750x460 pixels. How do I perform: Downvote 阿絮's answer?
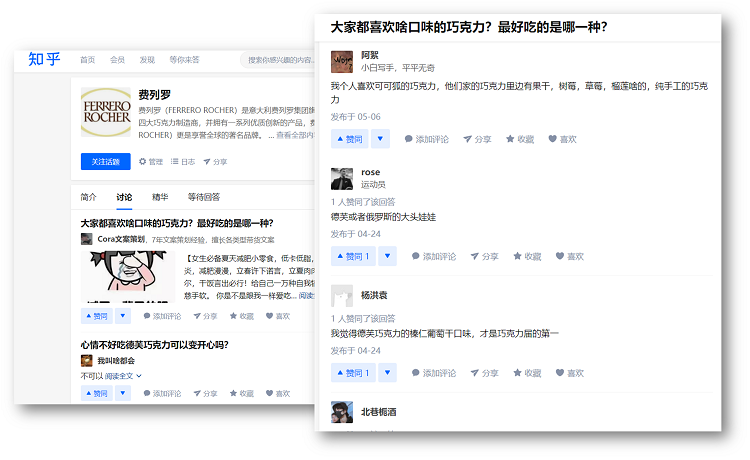coord(380,139)
